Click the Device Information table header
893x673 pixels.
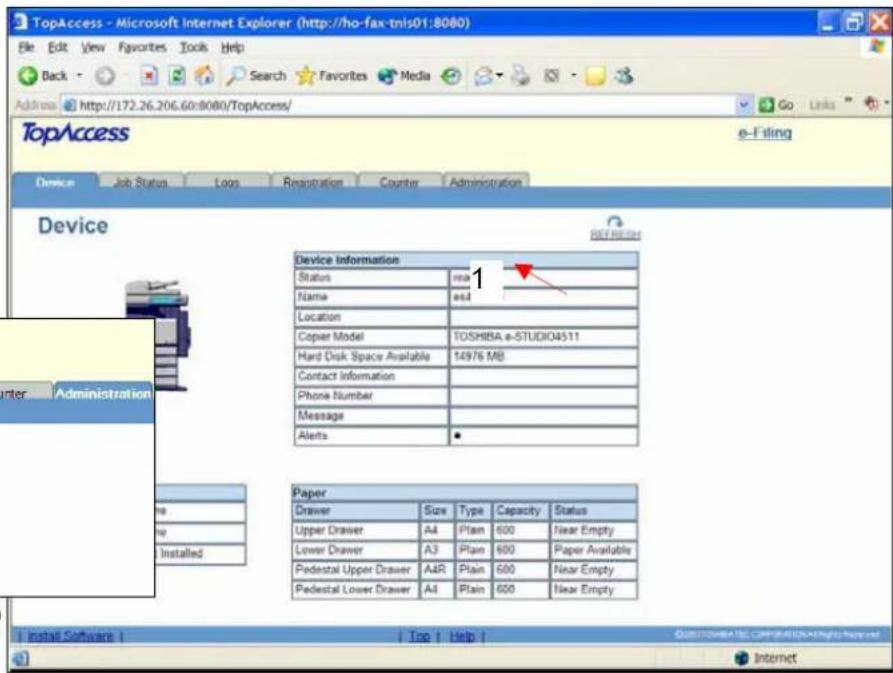[x=466, y=260]
